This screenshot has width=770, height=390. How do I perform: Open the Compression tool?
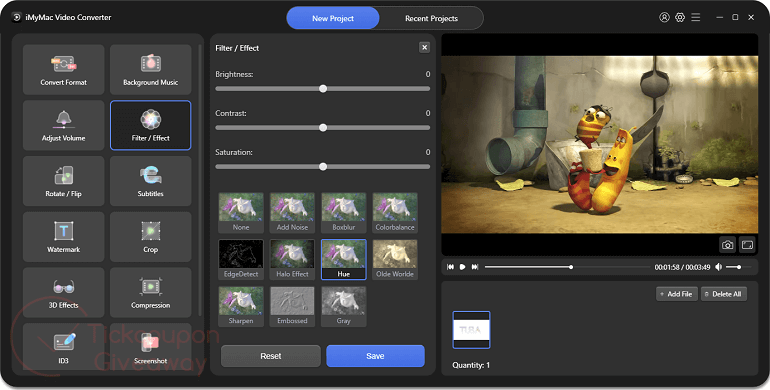coord(150,292)
